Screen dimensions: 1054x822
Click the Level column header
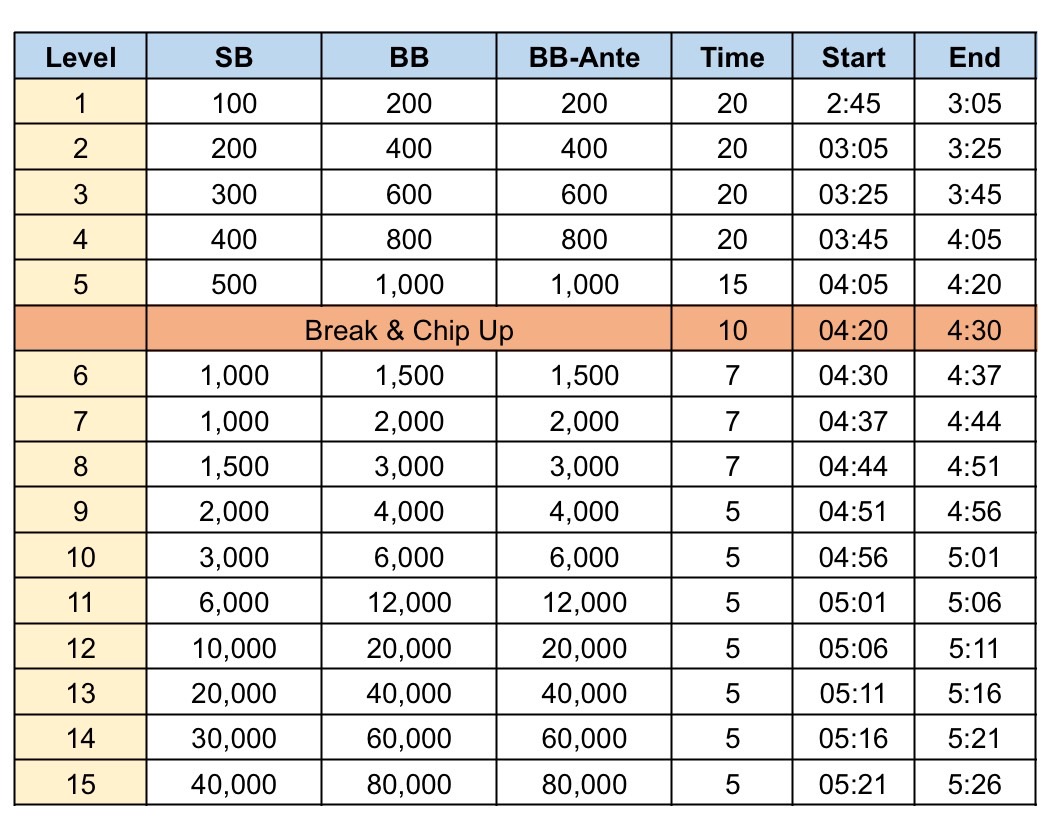(81, 57)
